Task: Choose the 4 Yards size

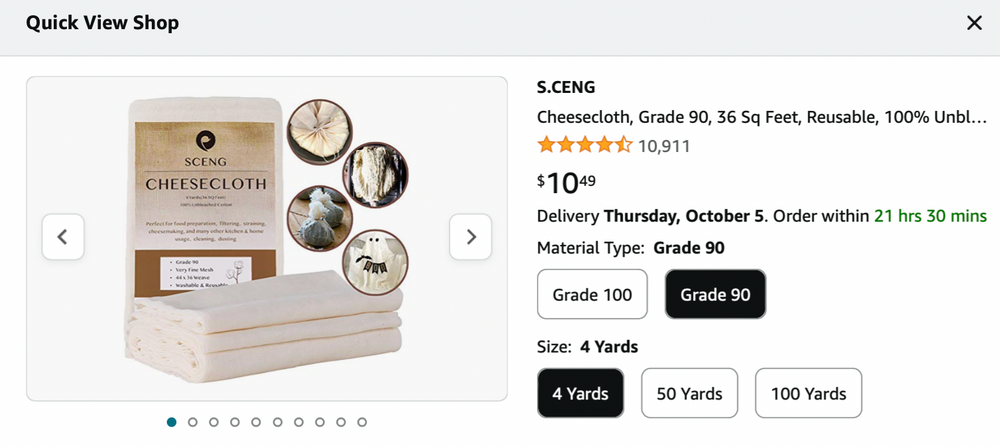Action: click(x=580, y=393)
